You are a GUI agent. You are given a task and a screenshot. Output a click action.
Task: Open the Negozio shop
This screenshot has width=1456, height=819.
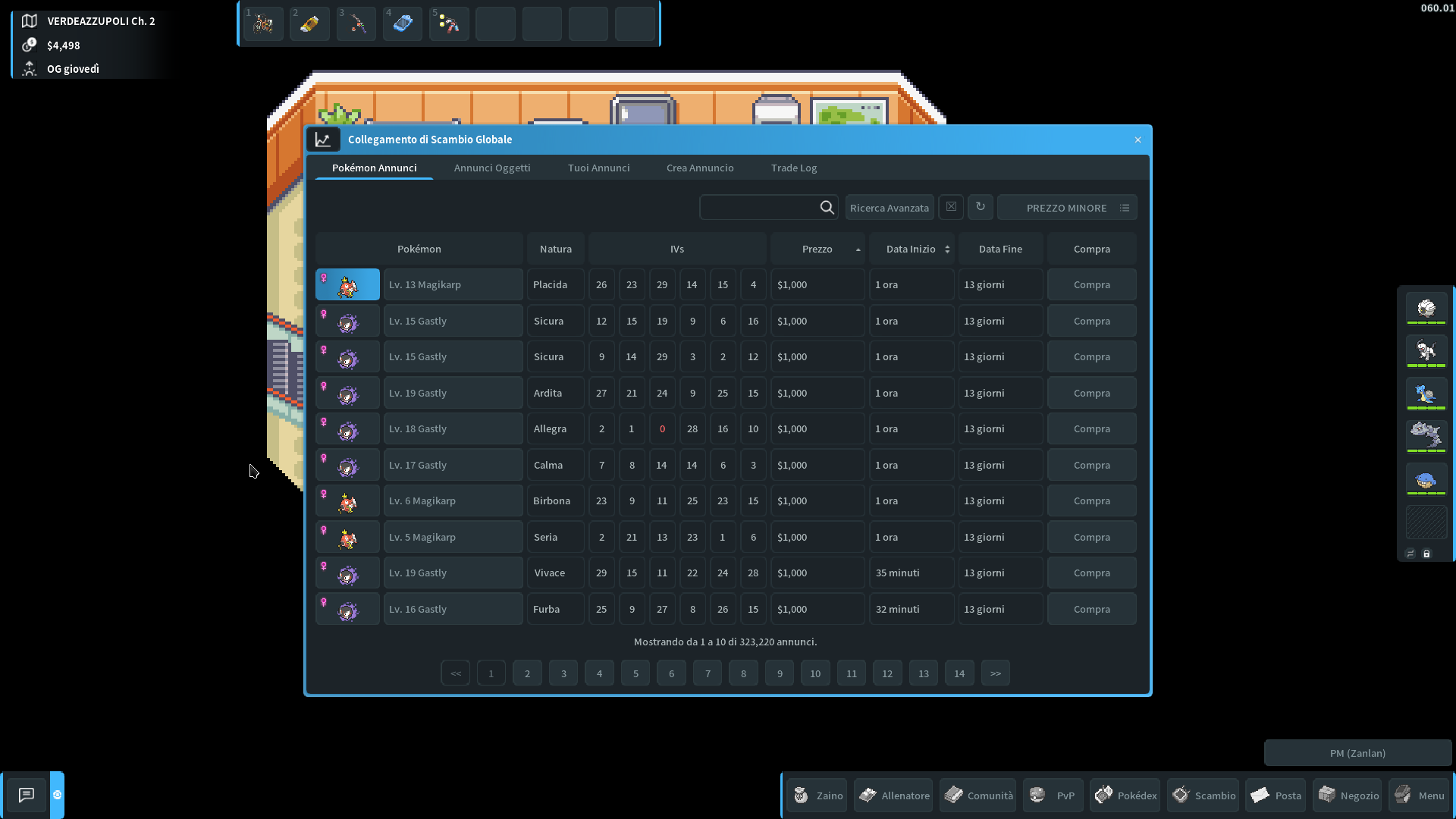[1347, 795]
